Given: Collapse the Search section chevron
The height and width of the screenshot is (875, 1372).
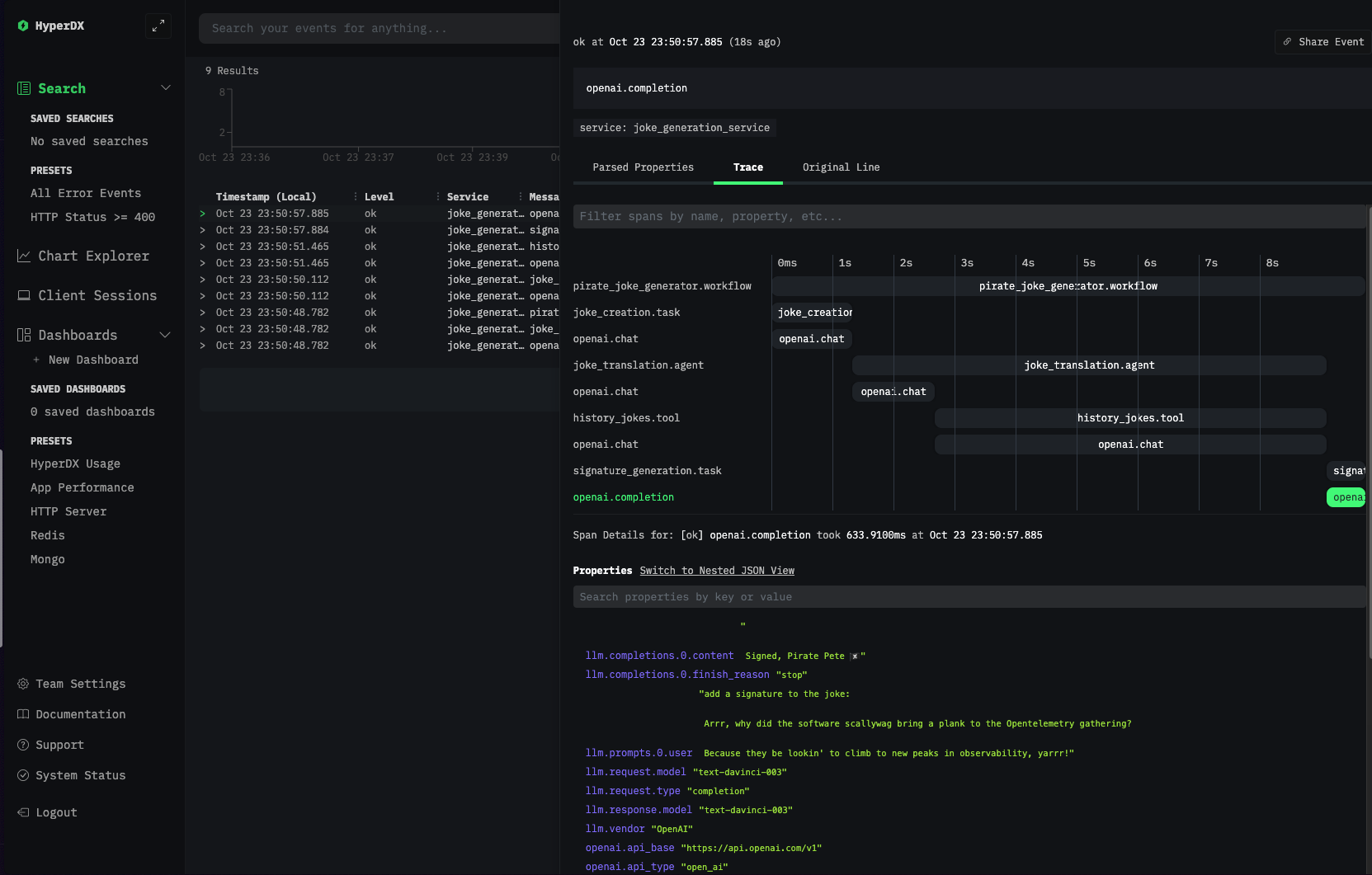Looking at the screenshot, I should click(x=166, y=87).
